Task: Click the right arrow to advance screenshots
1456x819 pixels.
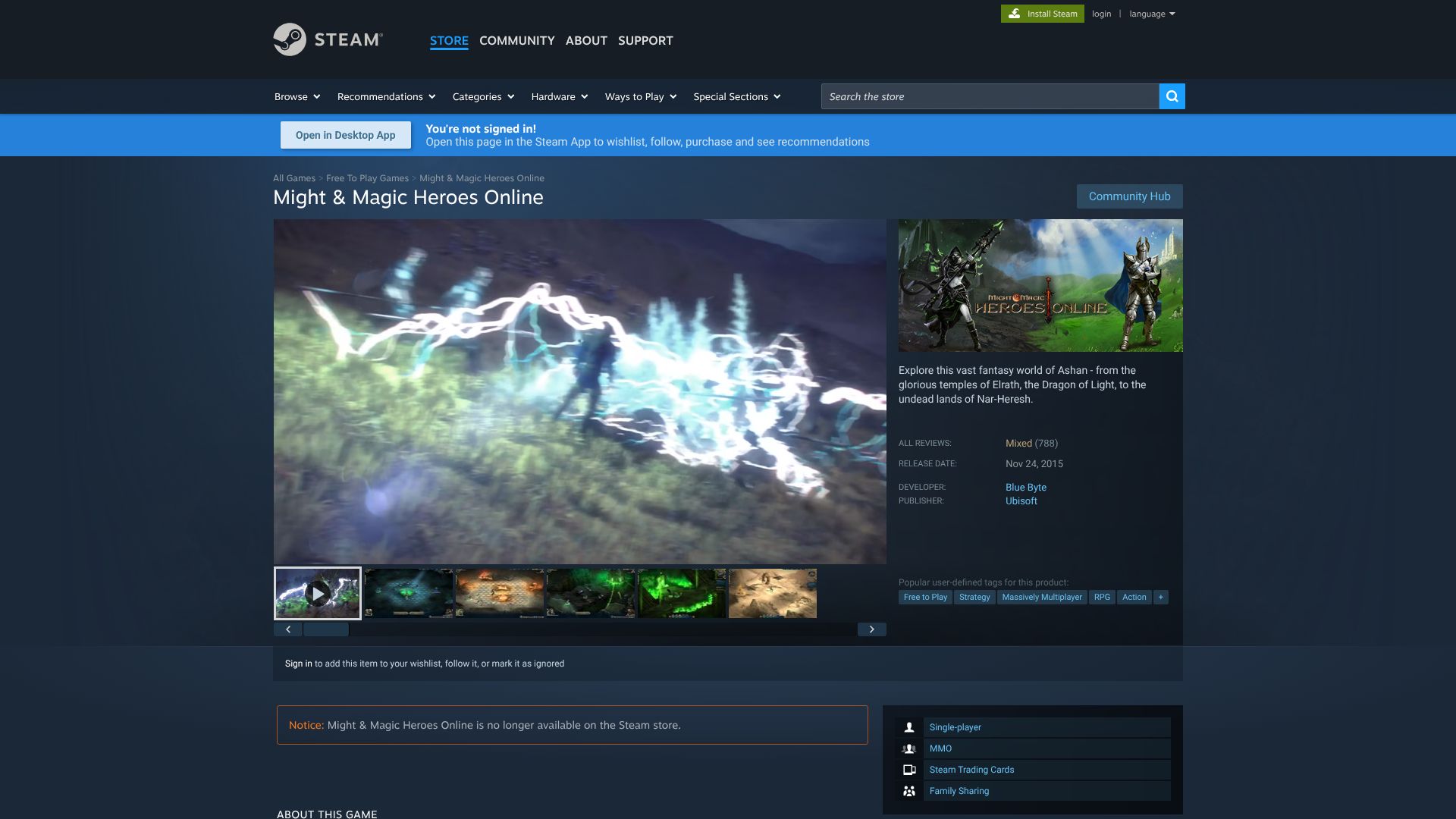Action: (871, 629)
